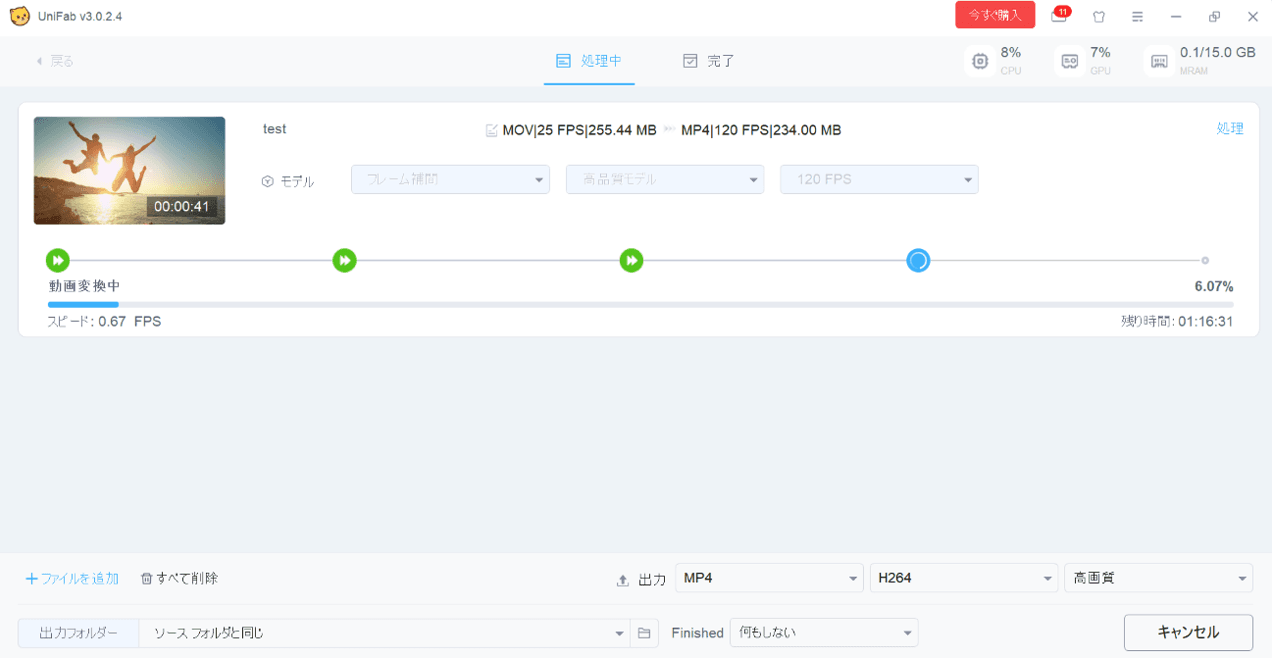Viewport: 1272px width, 658px height.
Task: Click the first green completed step marker
Action: click(x=58, y=261)
